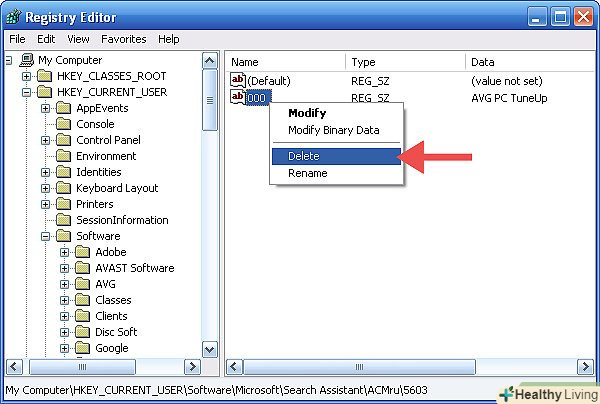This screenshot has height=404, width=600.
Task: Expand the Identities node
Action: click(x=45, y=173)
